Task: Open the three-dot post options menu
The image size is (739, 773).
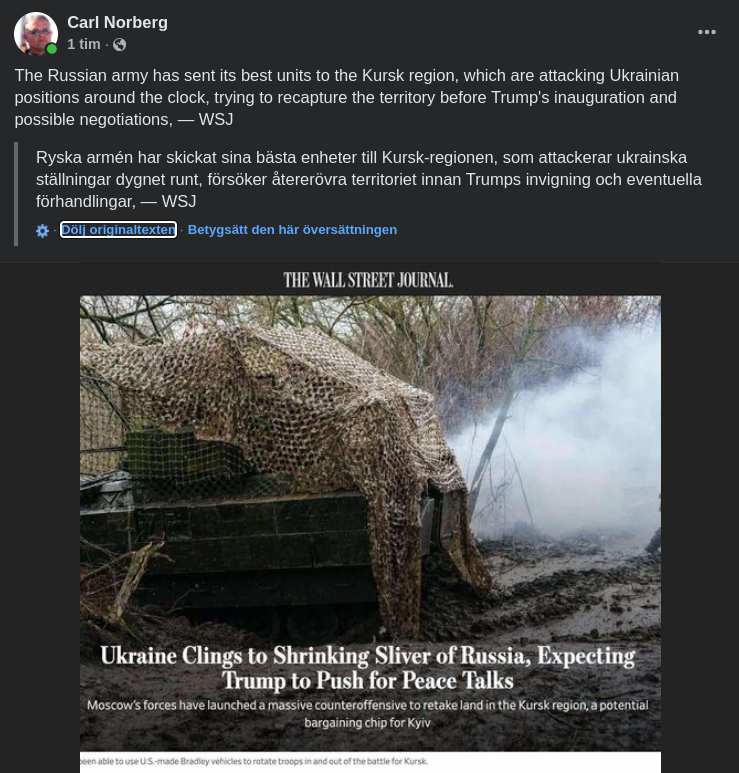Action: (706, 32)
